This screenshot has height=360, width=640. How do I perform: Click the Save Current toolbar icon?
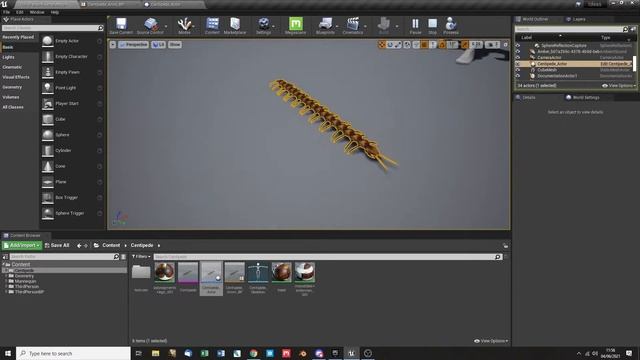[x=121, y=26]
